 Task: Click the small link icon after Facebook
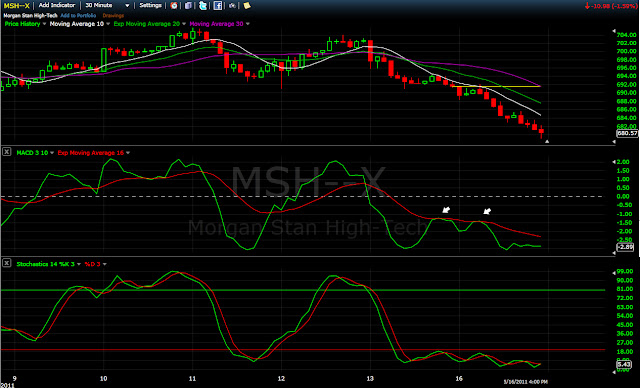click(232, 5)
